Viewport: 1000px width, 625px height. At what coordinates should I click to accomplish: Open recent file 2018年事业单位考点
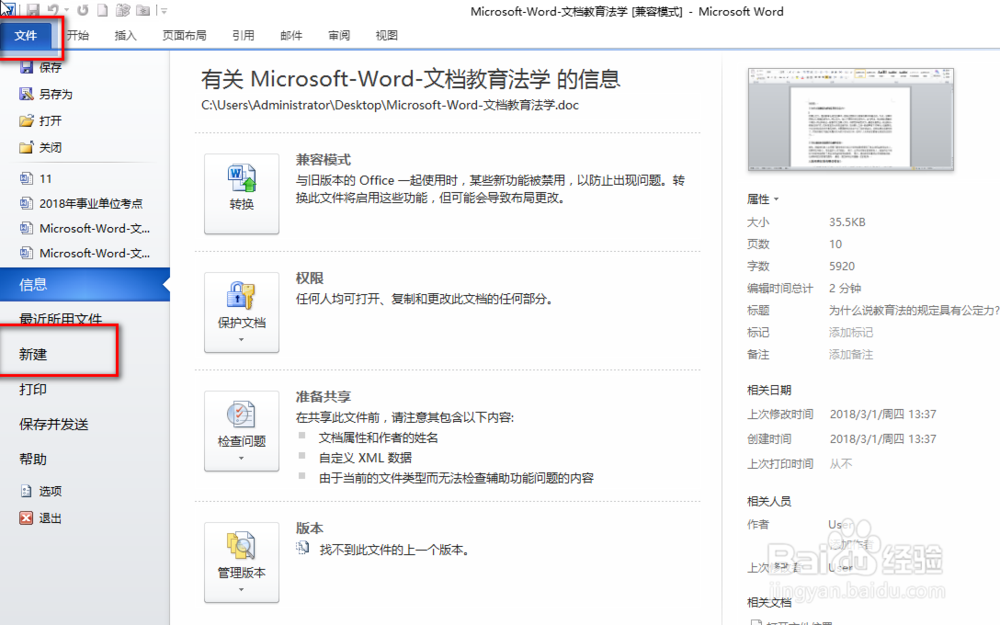point(81,203)
